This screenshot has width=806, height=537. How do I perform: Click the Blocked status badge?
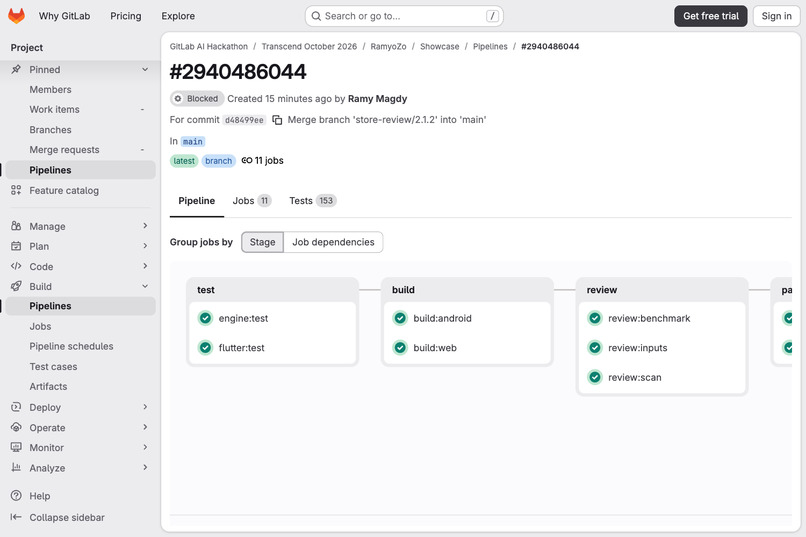click(x=197, y=98)
